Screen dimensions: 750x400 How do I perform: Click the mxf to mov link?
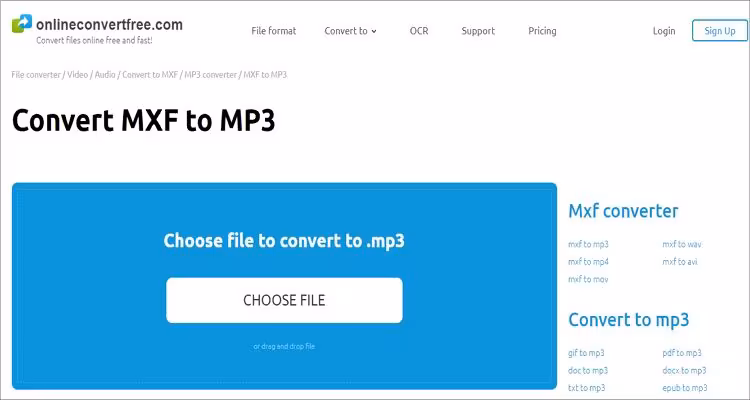tap(588, 279)
